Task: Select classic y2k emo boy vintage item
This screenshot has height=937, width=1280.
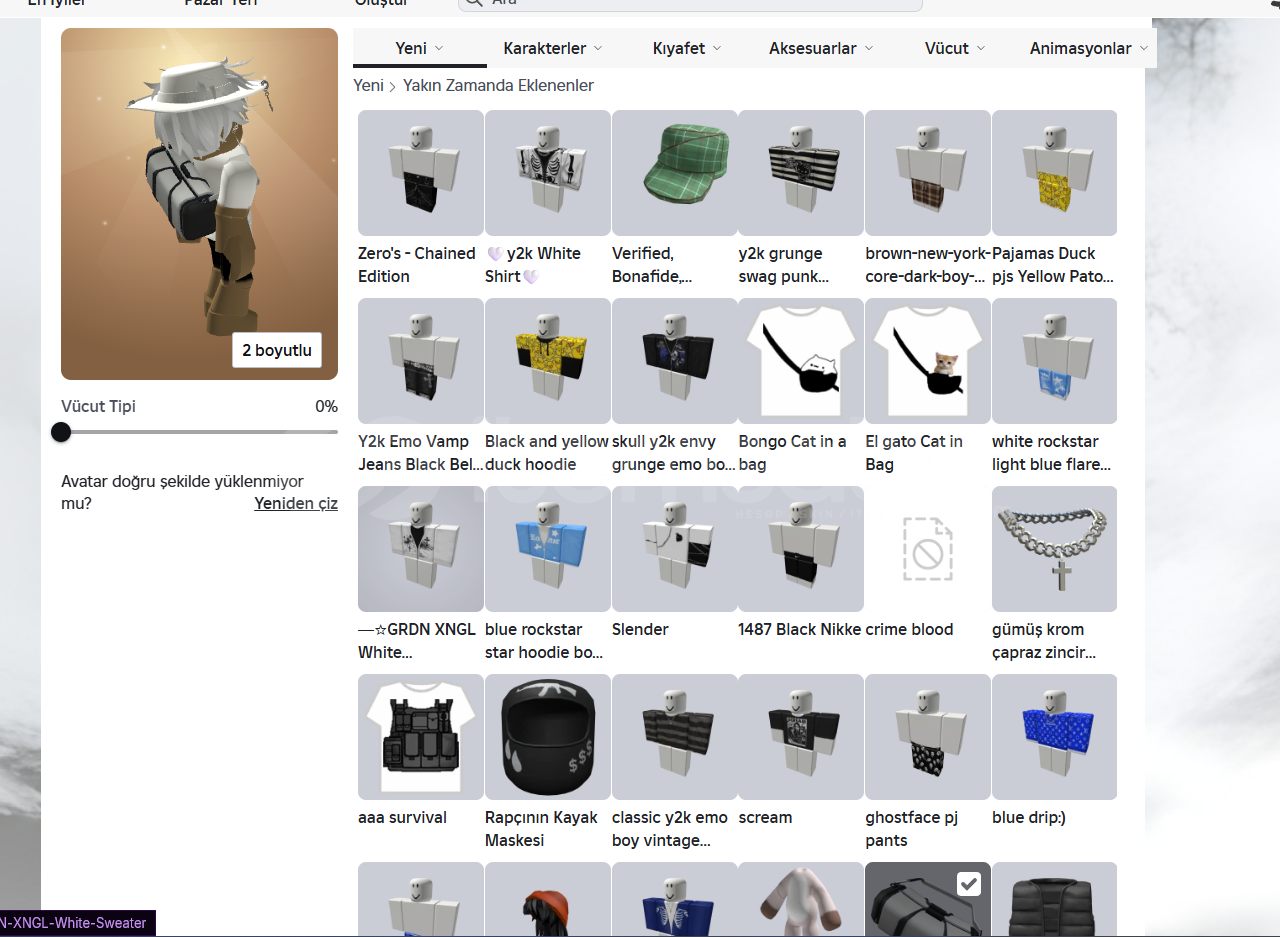Action: 675,737
